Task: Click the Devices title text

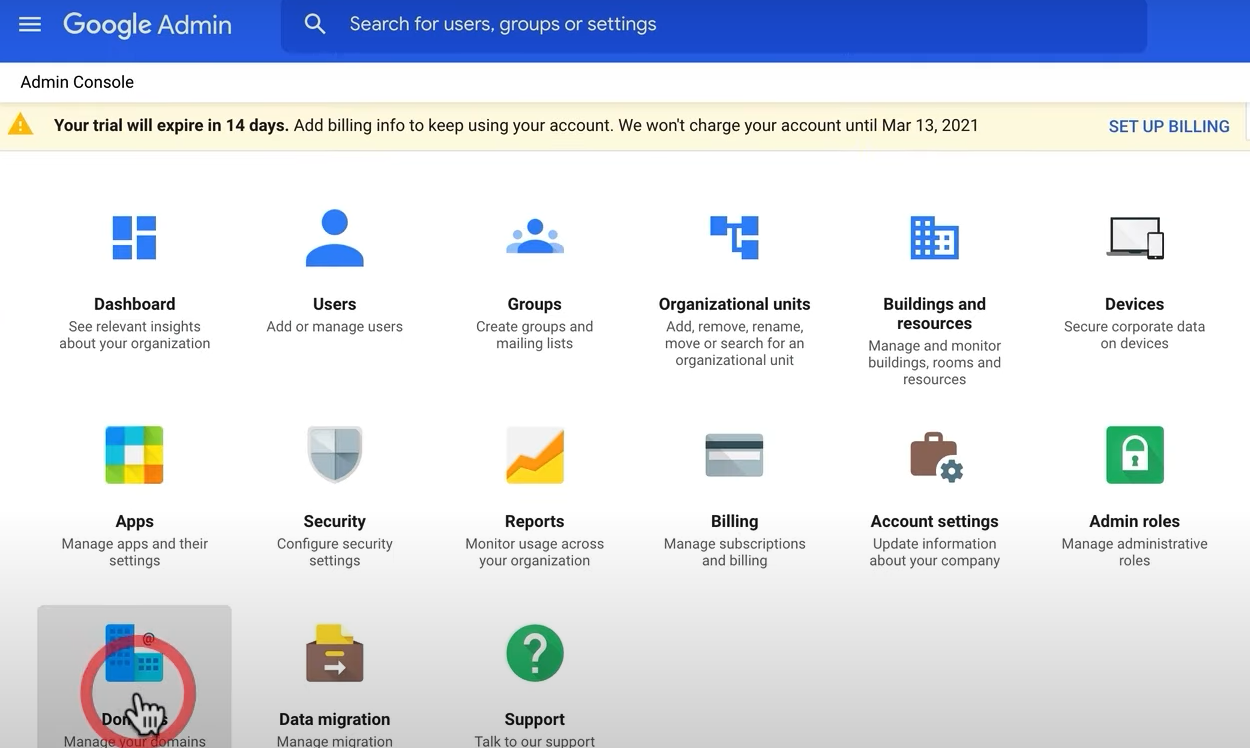Action: coord(1135,304)
